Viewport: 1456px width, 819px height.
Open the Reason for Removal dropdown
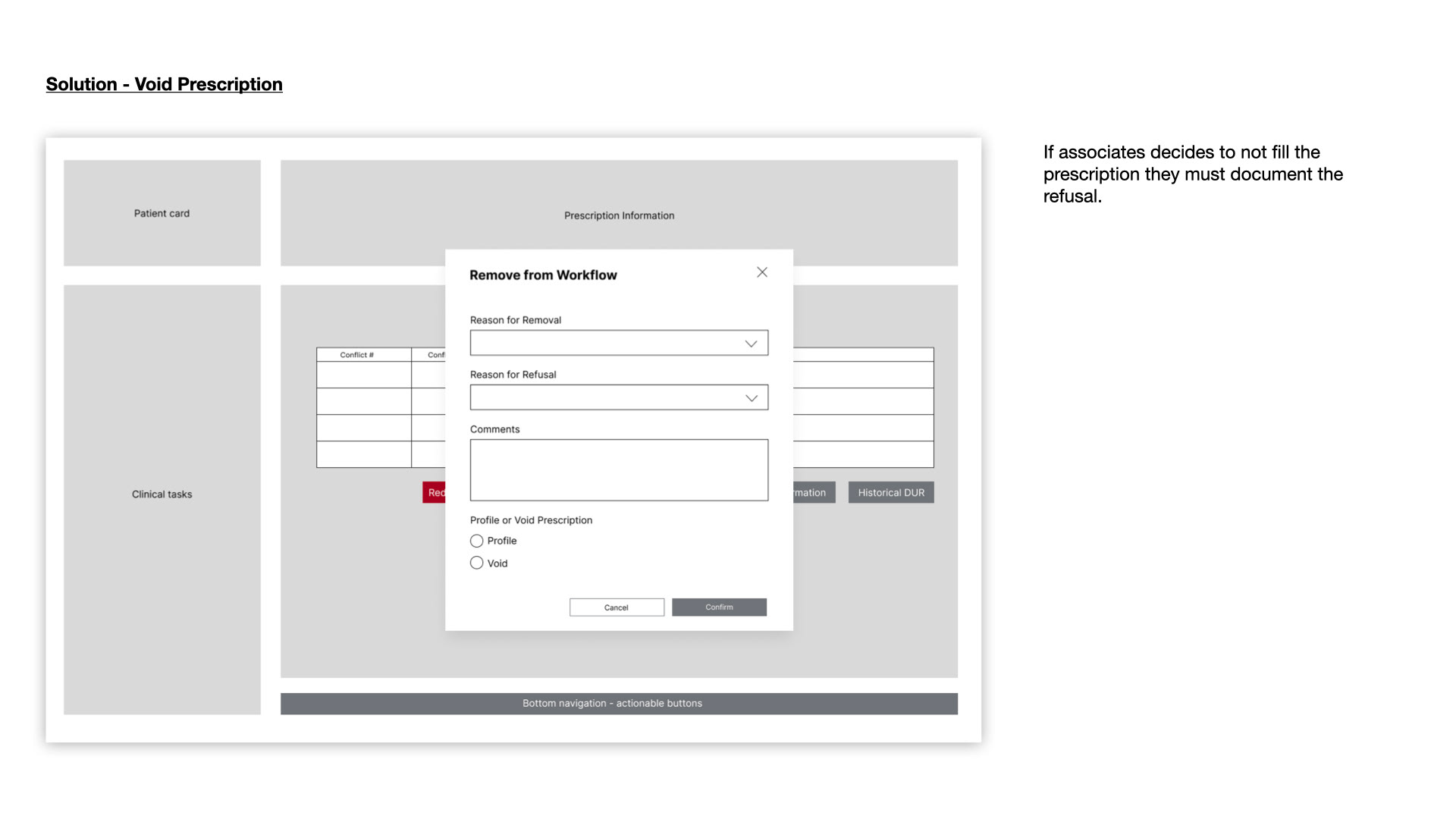pyautogui.click(x=607, y=343)
